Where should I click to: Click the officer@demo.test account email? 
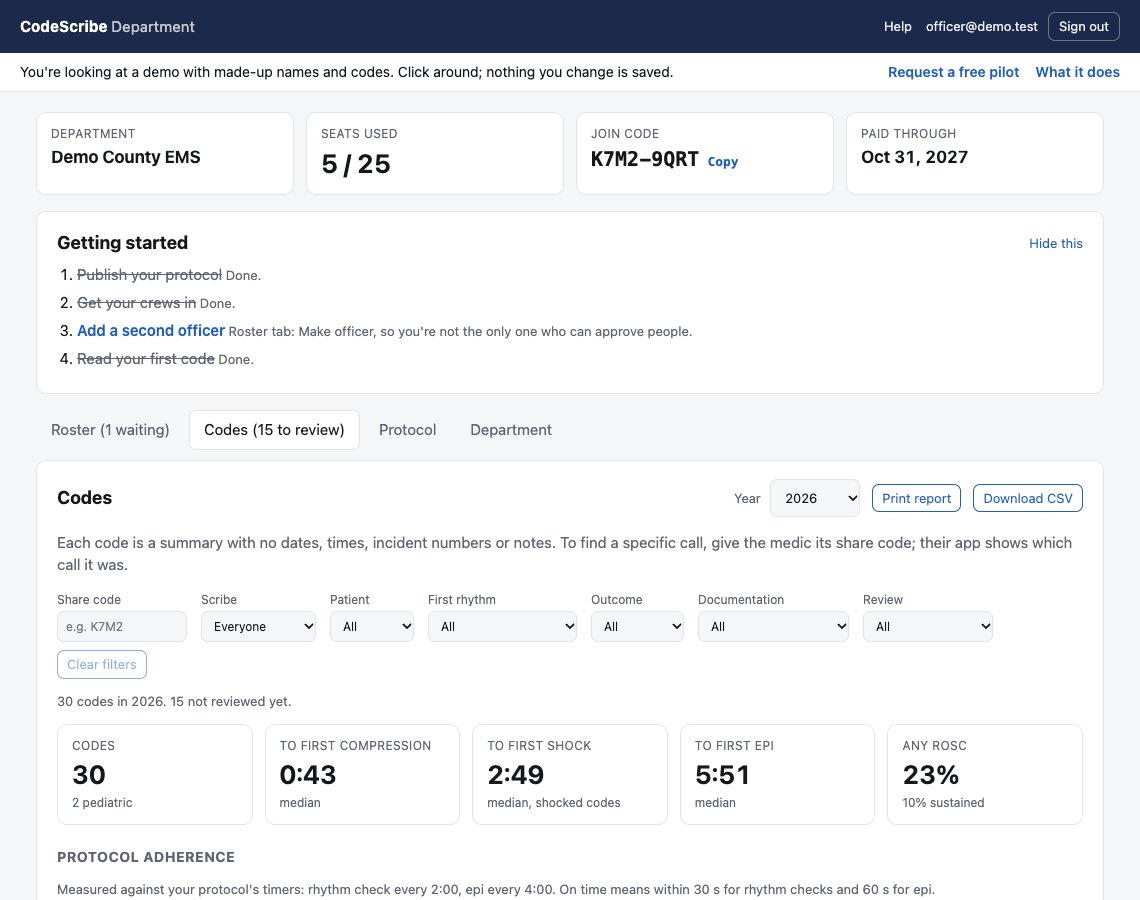[982, 27]
